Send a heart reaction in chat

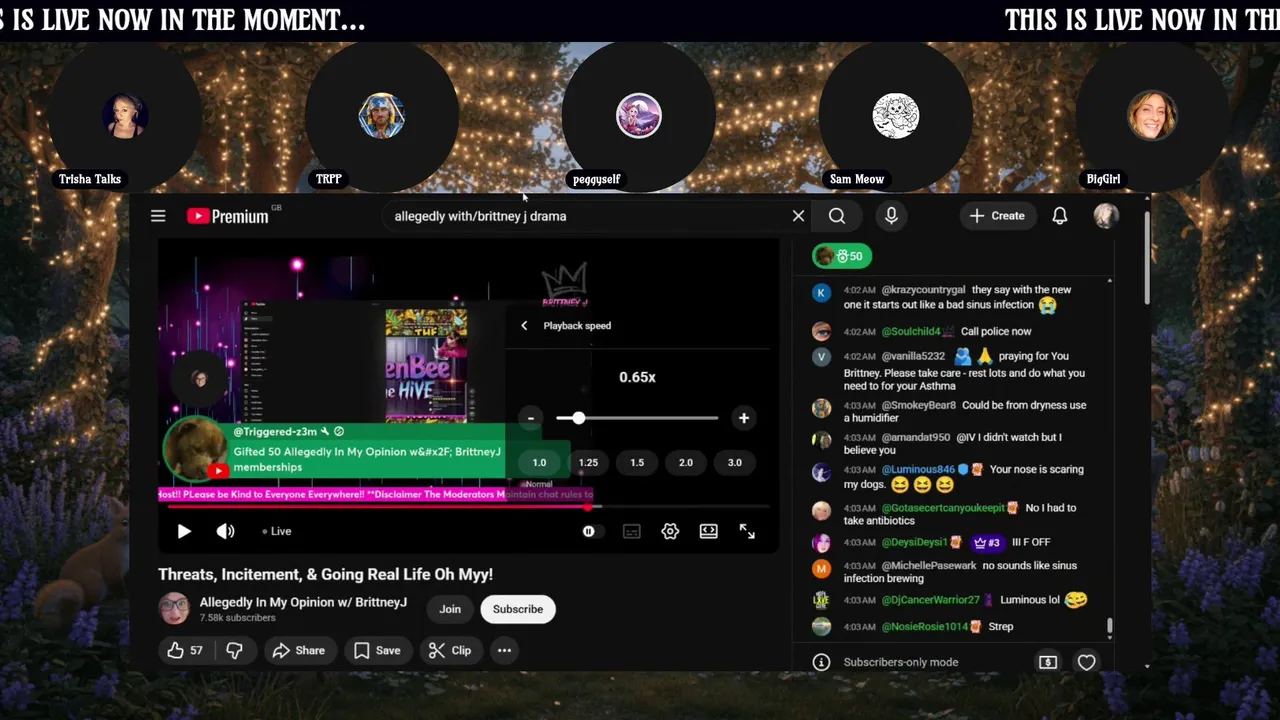point(1086,662)
